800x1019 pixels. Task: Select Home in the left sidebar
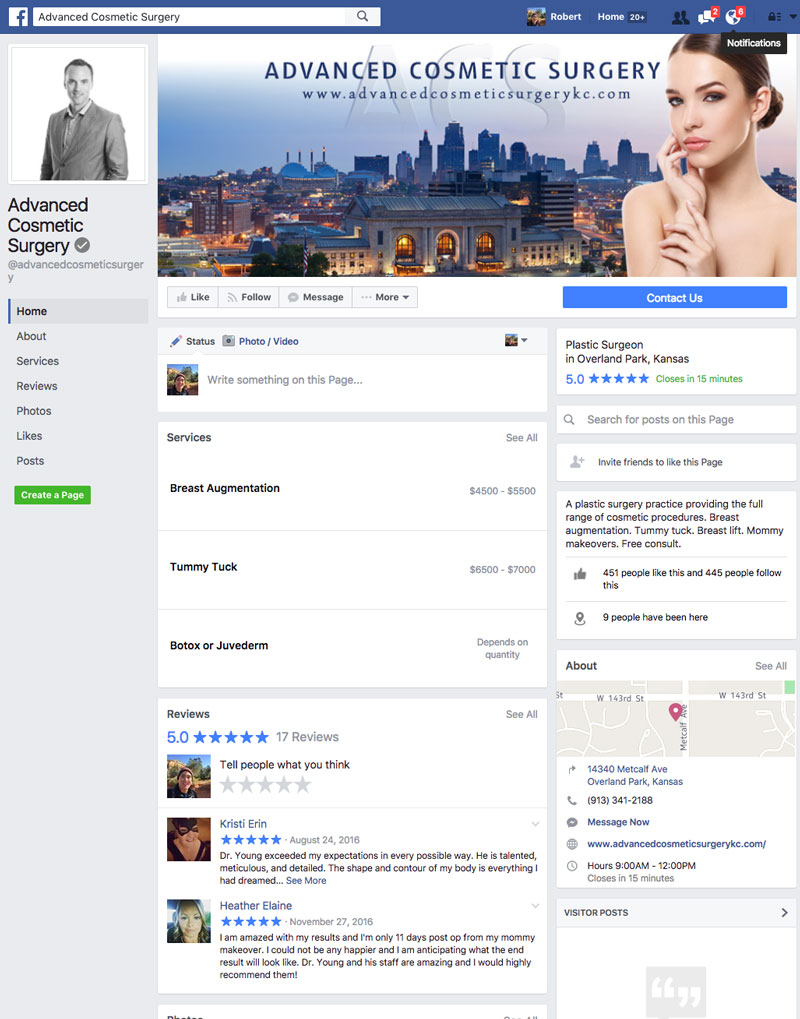point(78,311)
